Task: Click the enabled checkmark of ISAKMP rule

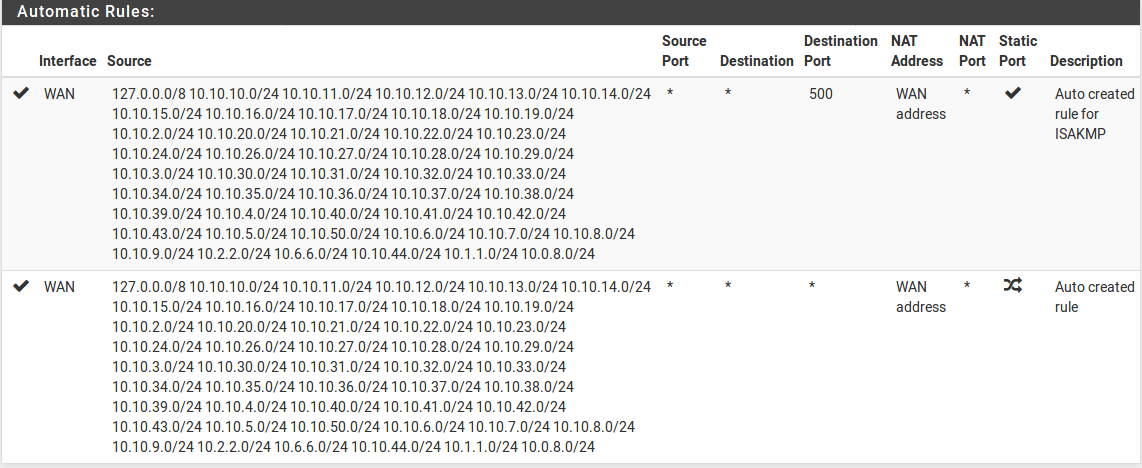Action: click(x=21, y=93)
